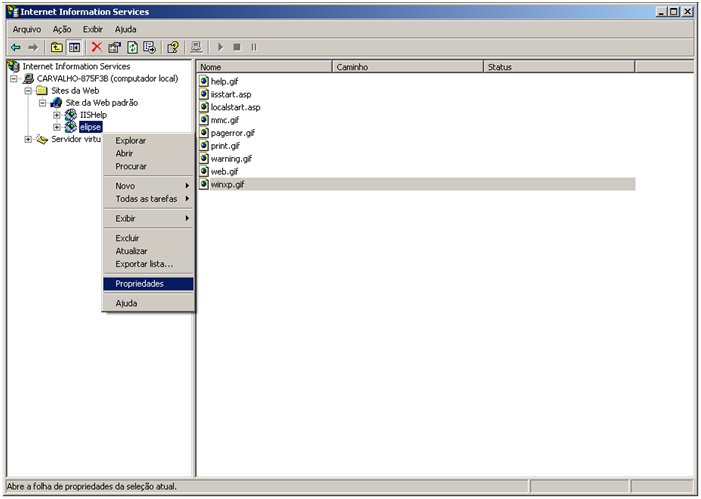The width and height of the screenshot is (701, 499).
Task: Expand the IISHelp virtual directory node
Action: (x=57, y=115)
